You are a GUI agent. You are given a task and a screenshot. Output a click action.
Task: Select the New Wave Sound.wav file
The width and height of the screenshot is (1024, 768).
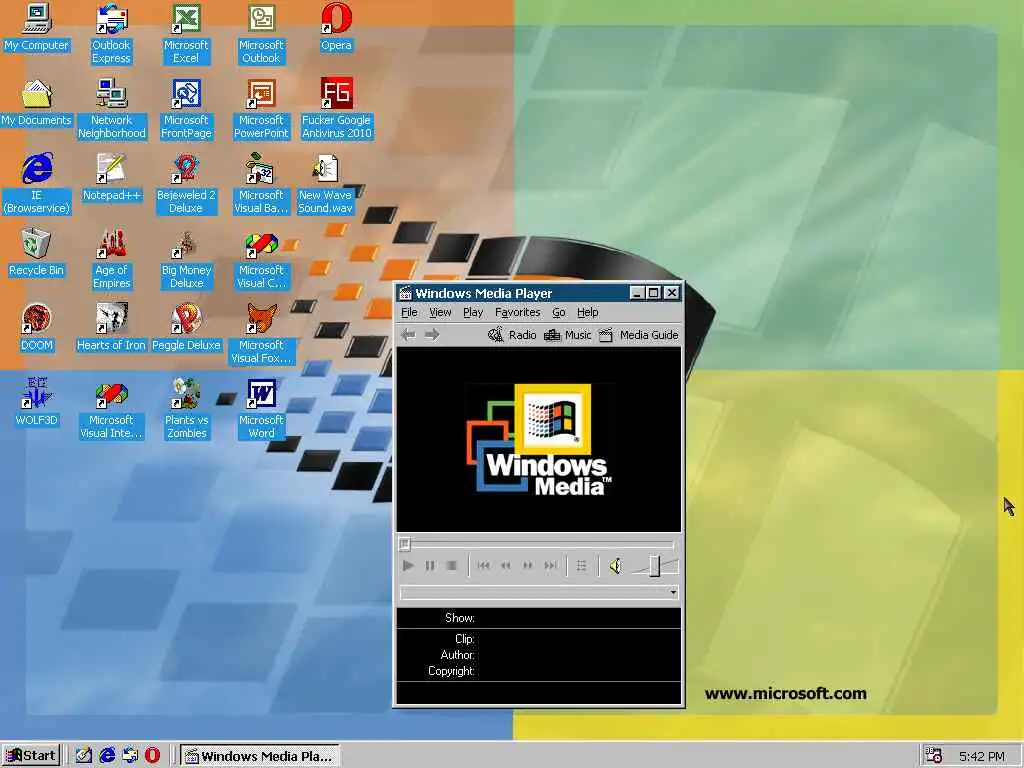point(325,184)
